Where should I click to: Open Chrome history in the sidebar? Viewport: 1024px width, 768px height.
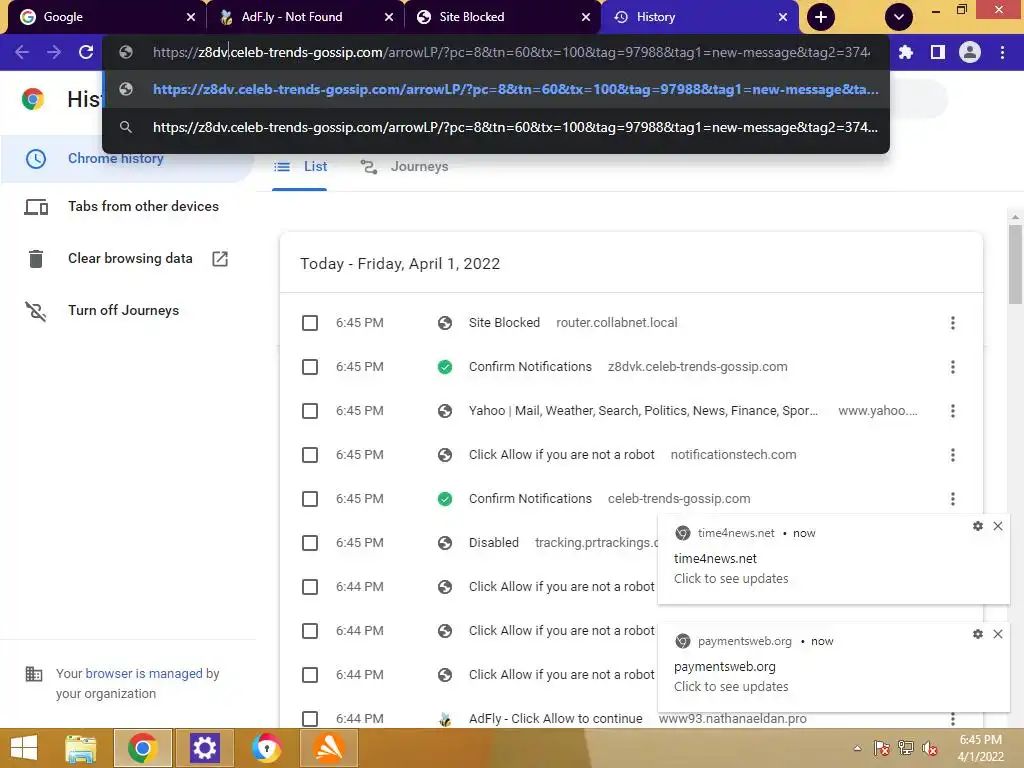coord(116,158)
